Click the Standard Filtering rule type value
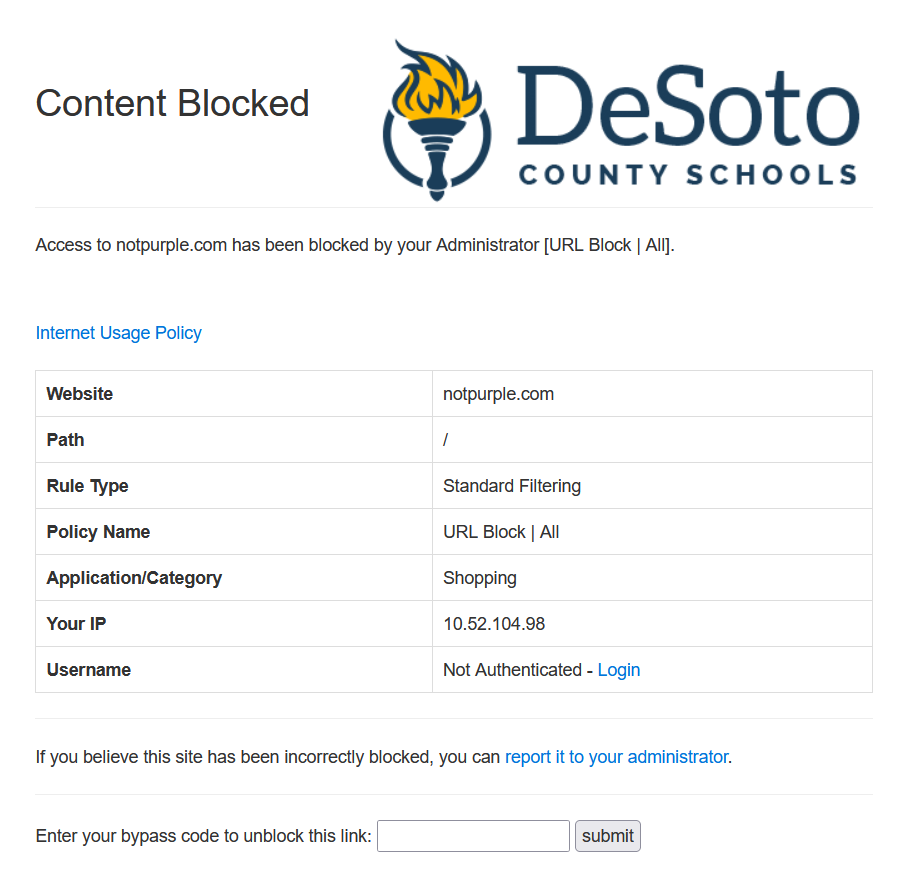This screenshot has height=886, width=897. click(x=511, y=486)
